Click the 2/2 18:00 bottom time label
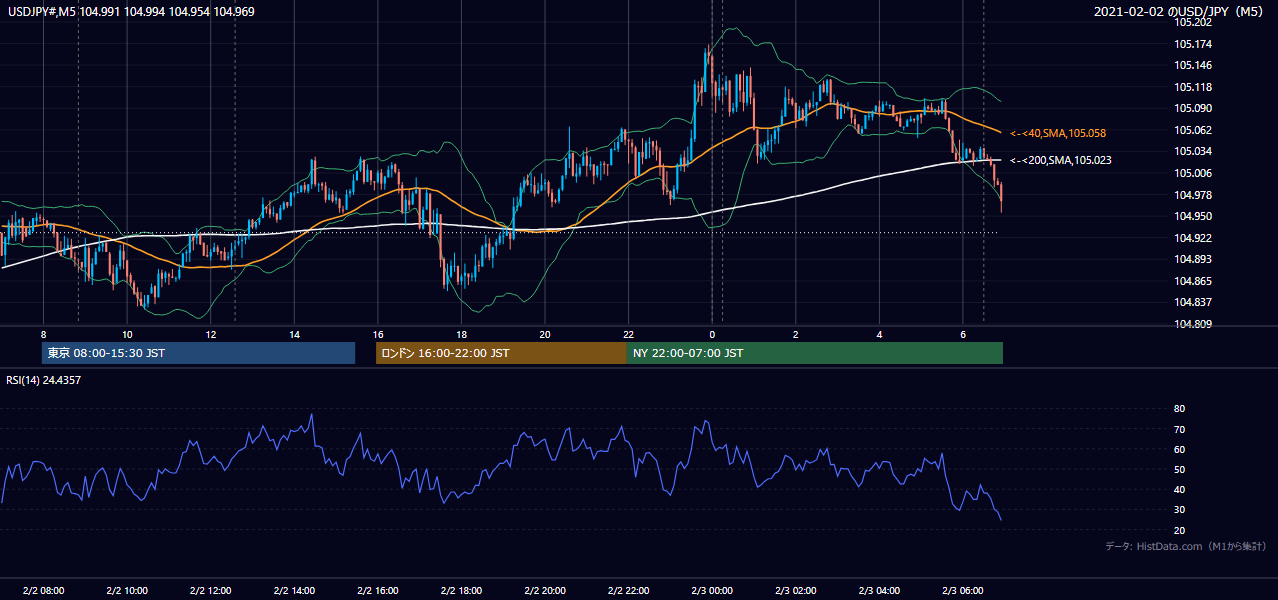This screenshot has height=600, width=1278. pos(461,591)
